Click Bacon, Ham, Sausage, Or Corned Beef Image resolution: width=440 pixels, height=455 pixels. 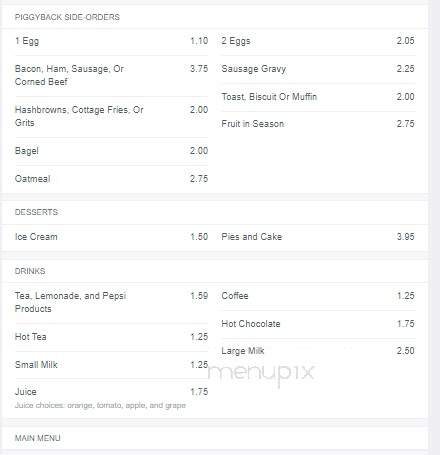(111, 76)
